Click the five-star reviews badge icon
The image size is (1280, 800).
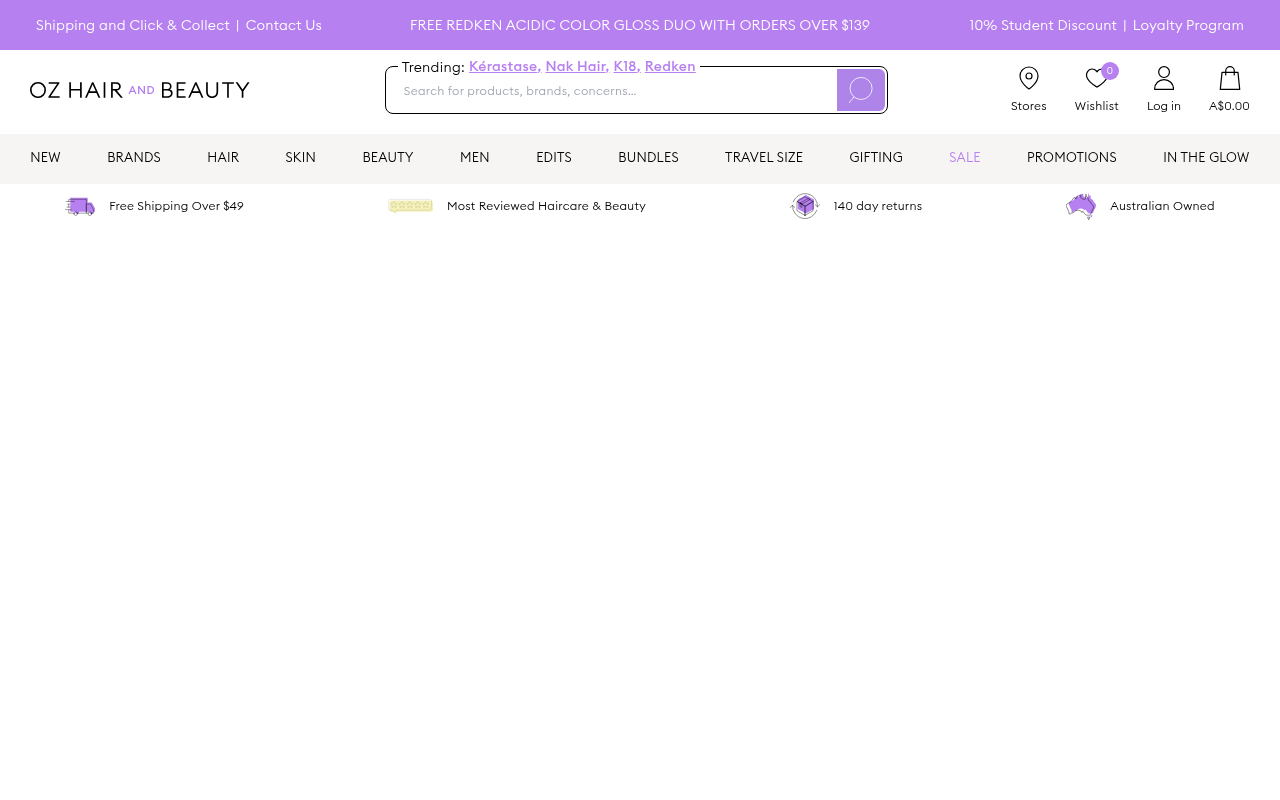410,206
